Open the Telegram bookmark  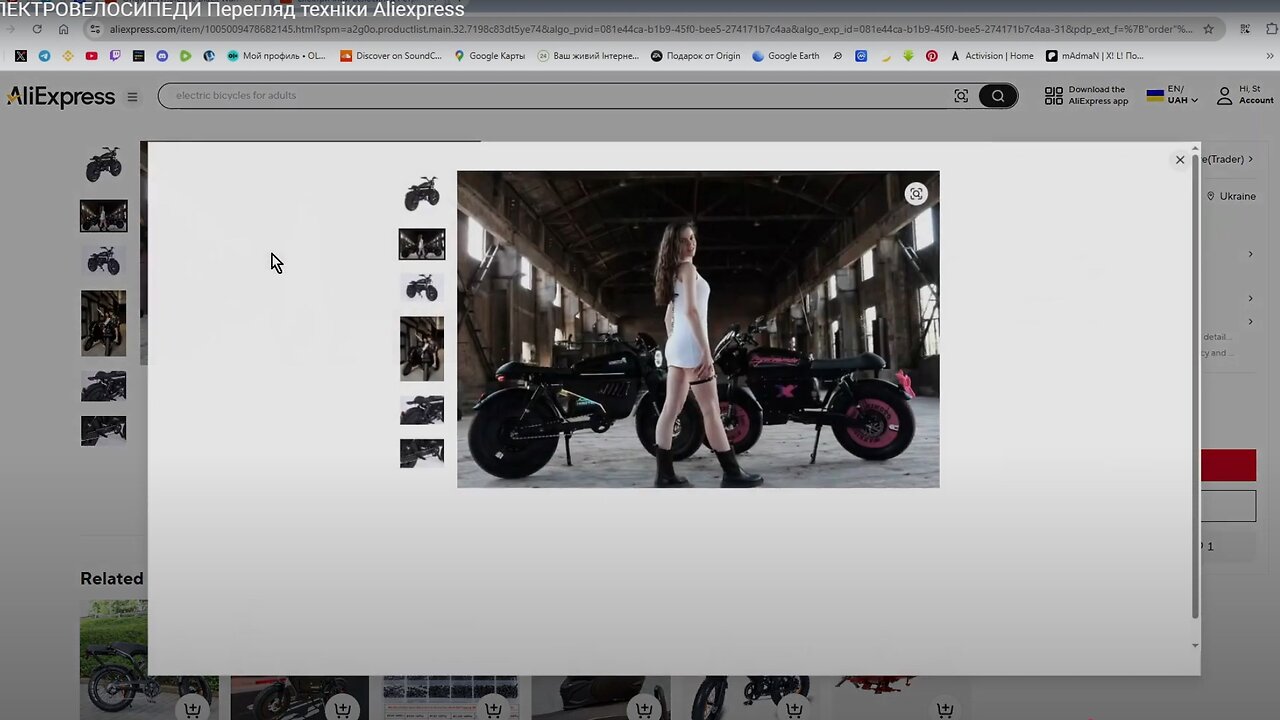tap(44, 56)
